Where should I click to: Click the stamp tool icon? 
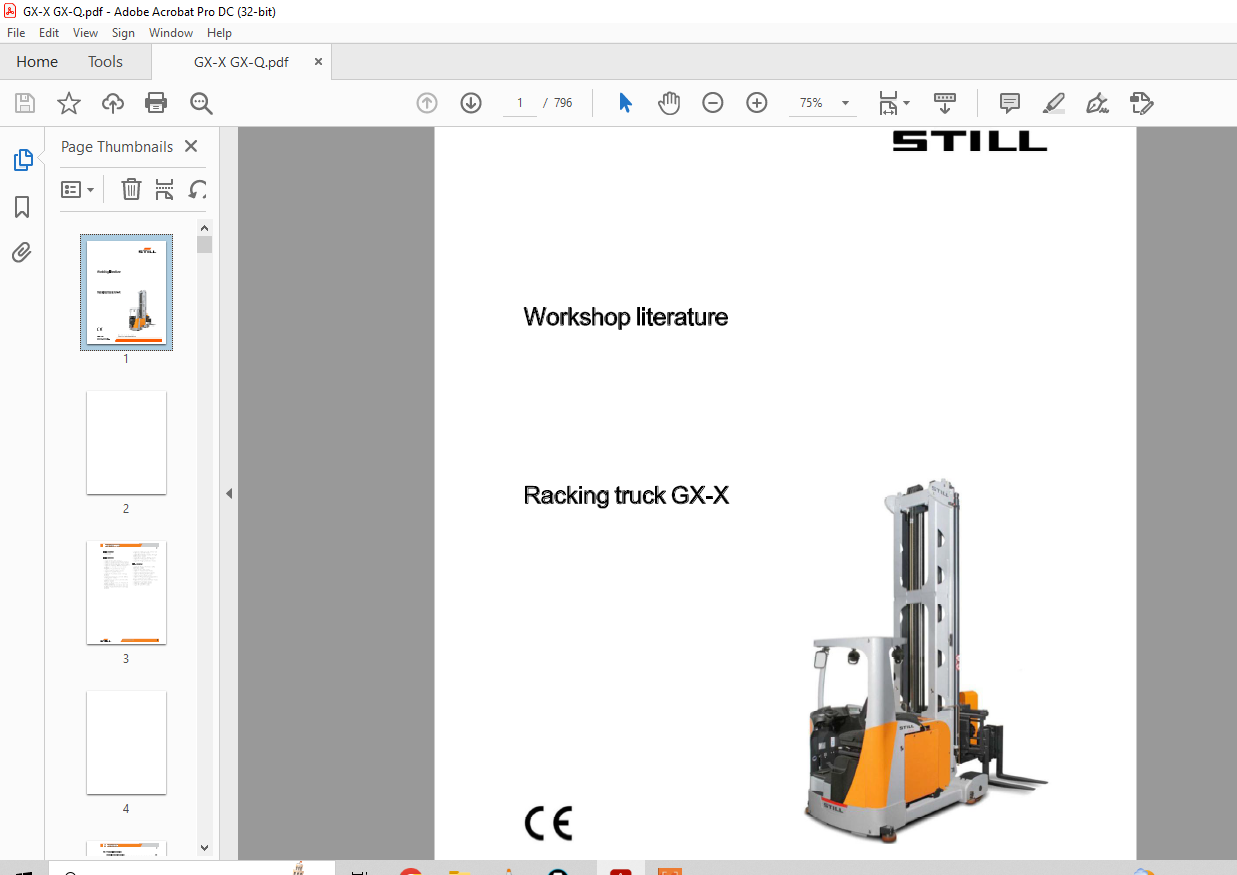[x=1141, y=103]
